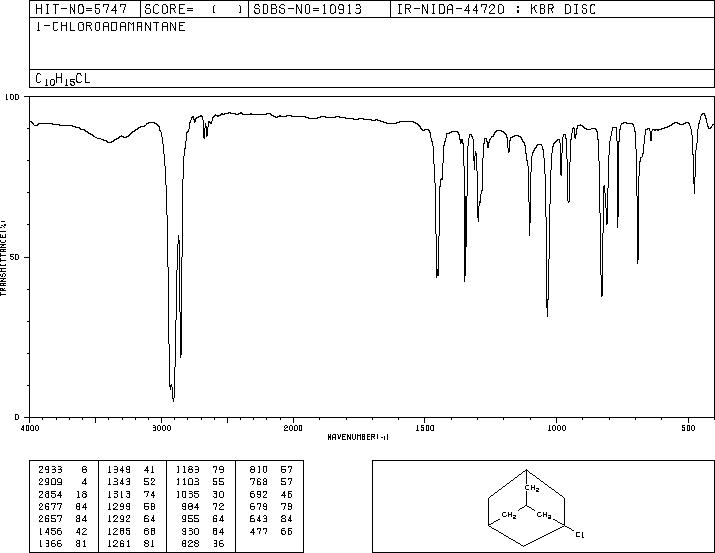Select the 1103 peak row

(x=200, y=482)
